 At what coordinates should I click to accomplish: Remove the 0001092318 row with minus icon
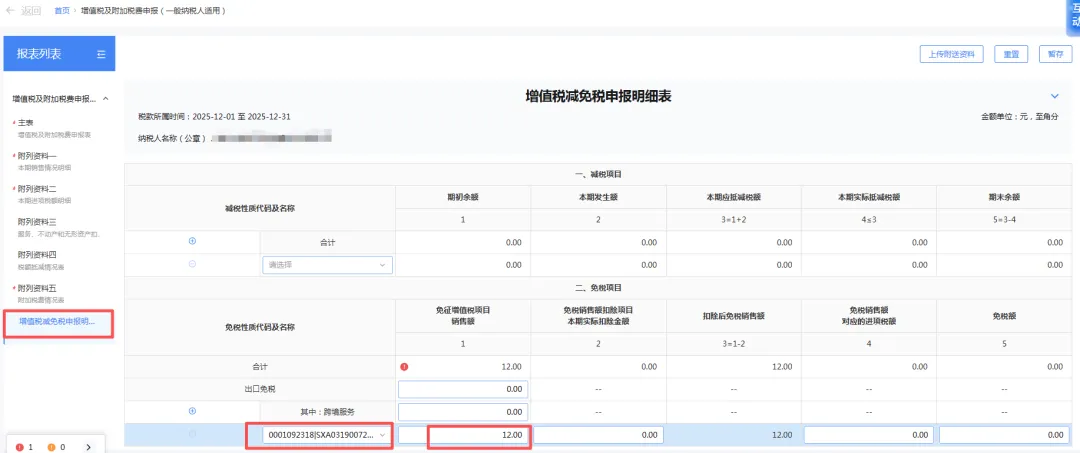(x=192, y=434)
